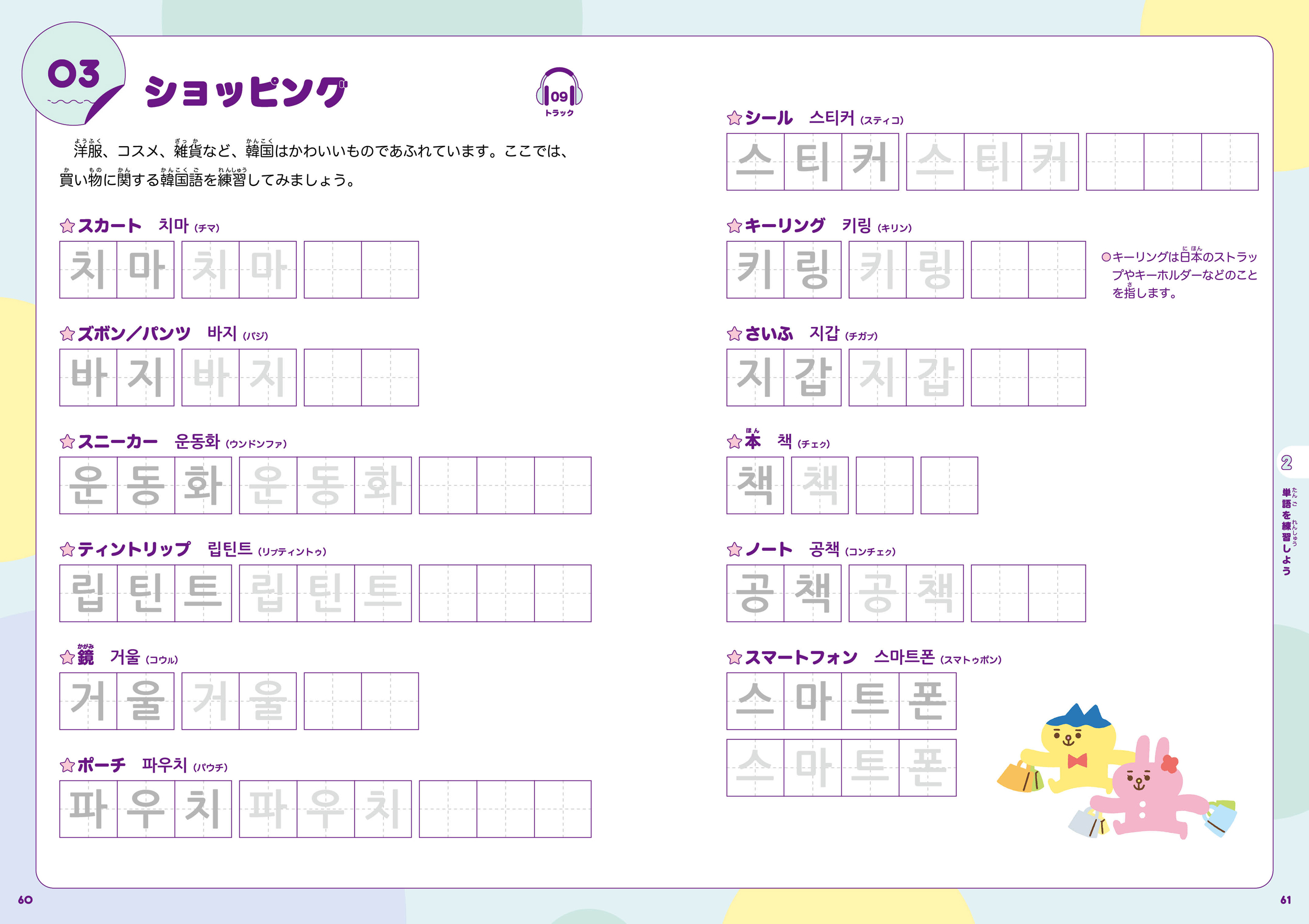Click the star icon beside ティントリップ

pos(67,550)
